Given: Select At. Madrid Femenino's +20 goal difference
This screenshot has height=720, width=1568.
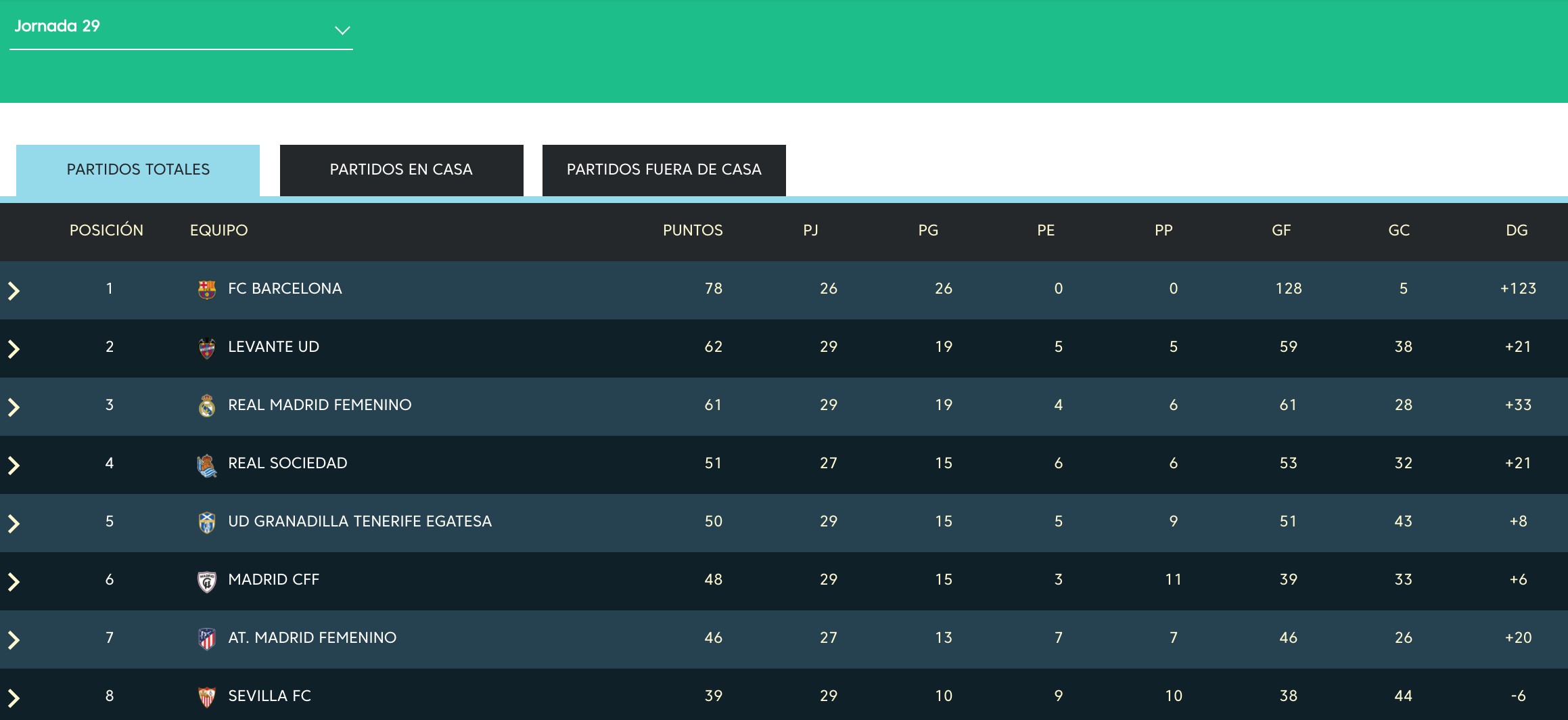Looking at the screenshot, I should (1519, 638).
